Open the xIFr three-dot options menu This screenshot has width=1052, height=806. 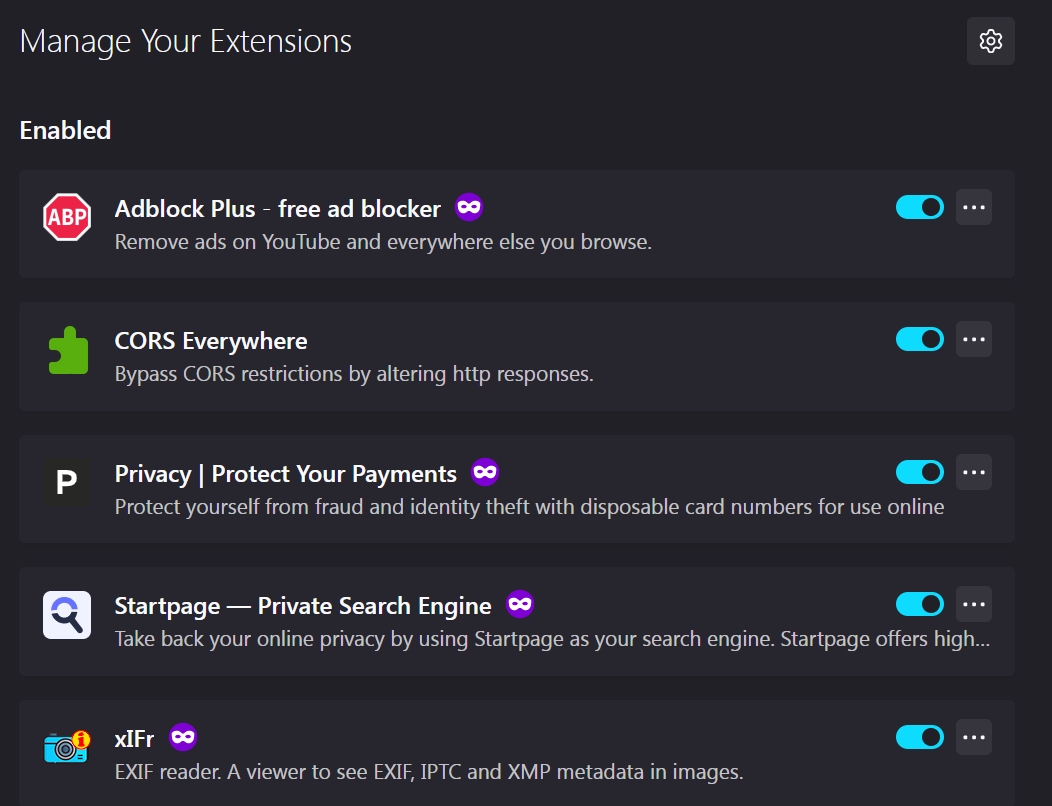click(974, 738)
